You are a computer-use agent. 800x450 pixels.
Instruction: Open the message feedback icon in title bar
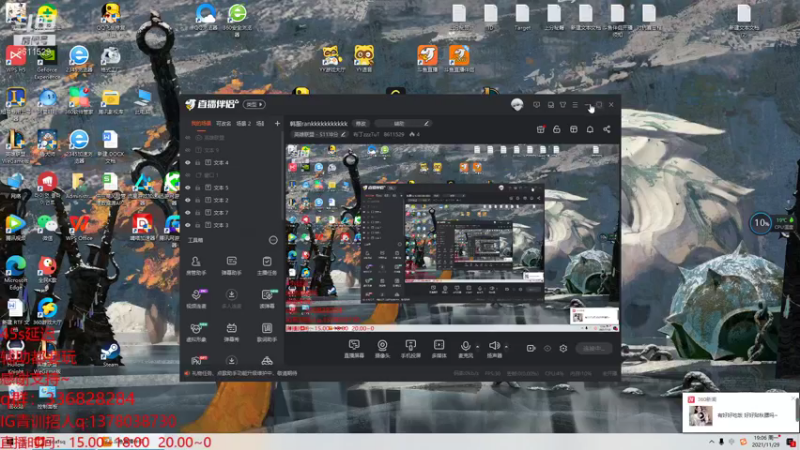[x=536, y=105]
